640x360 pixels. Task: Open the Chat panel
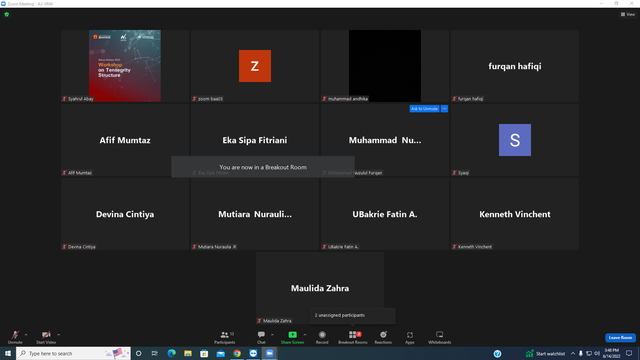click(x=261, y=337)
